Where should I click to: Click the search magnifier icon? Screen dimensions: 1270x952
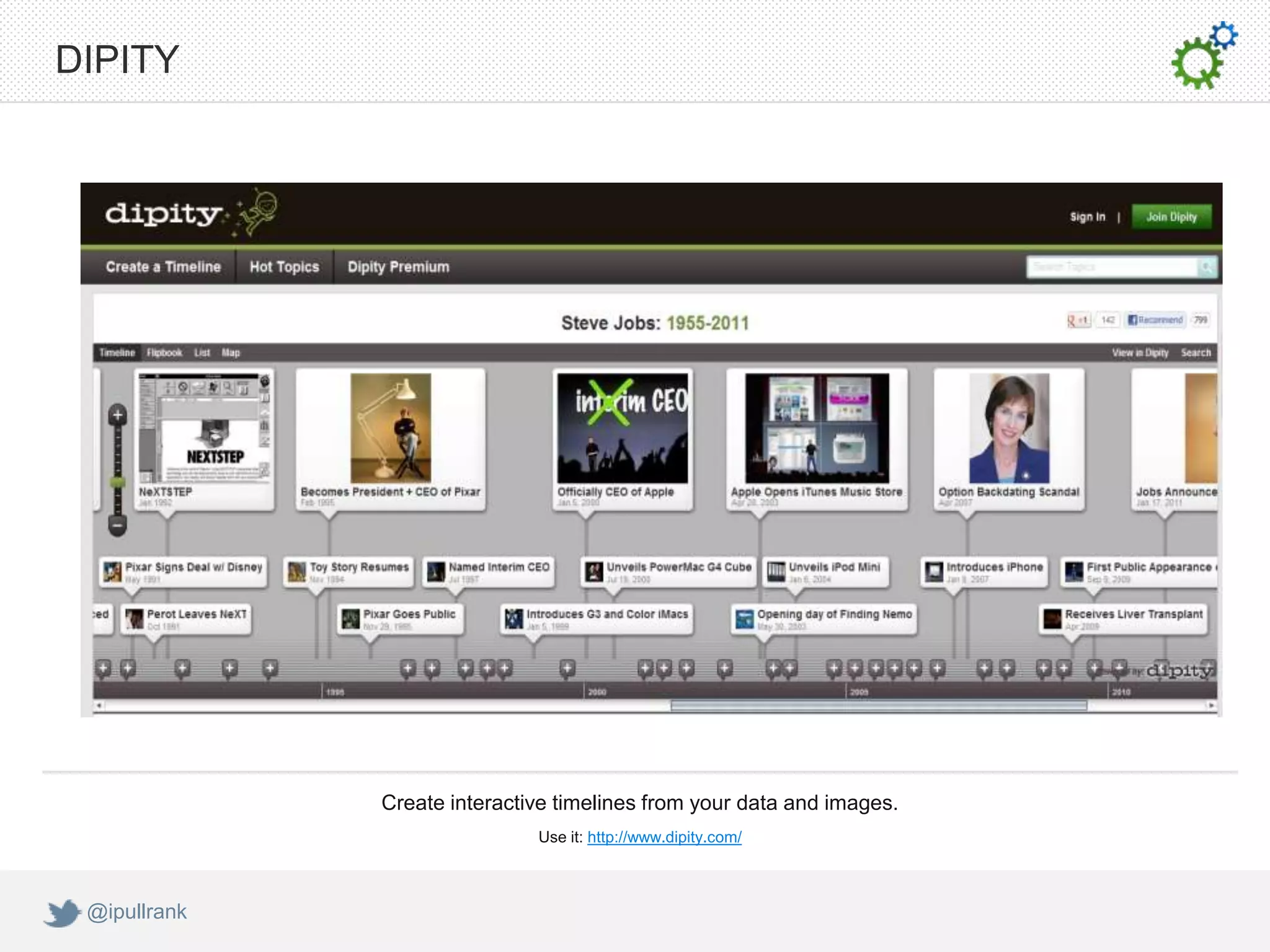(1207, 267)
